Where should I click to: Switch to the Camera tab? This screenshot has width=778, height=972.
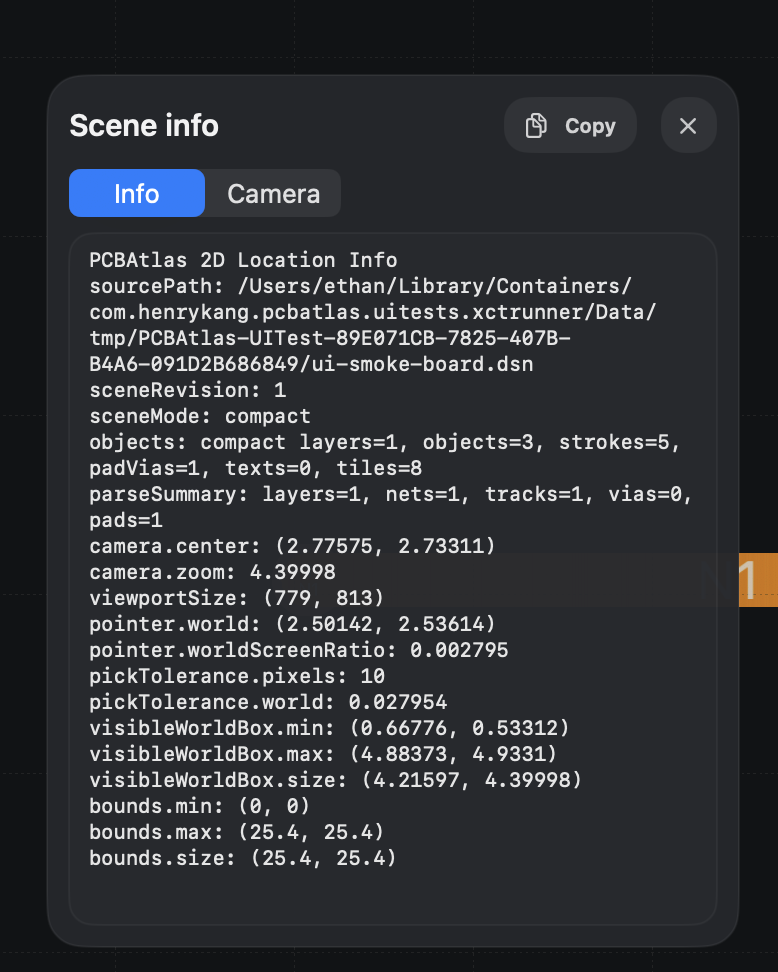pyautogui.click(x=273, y=193)
